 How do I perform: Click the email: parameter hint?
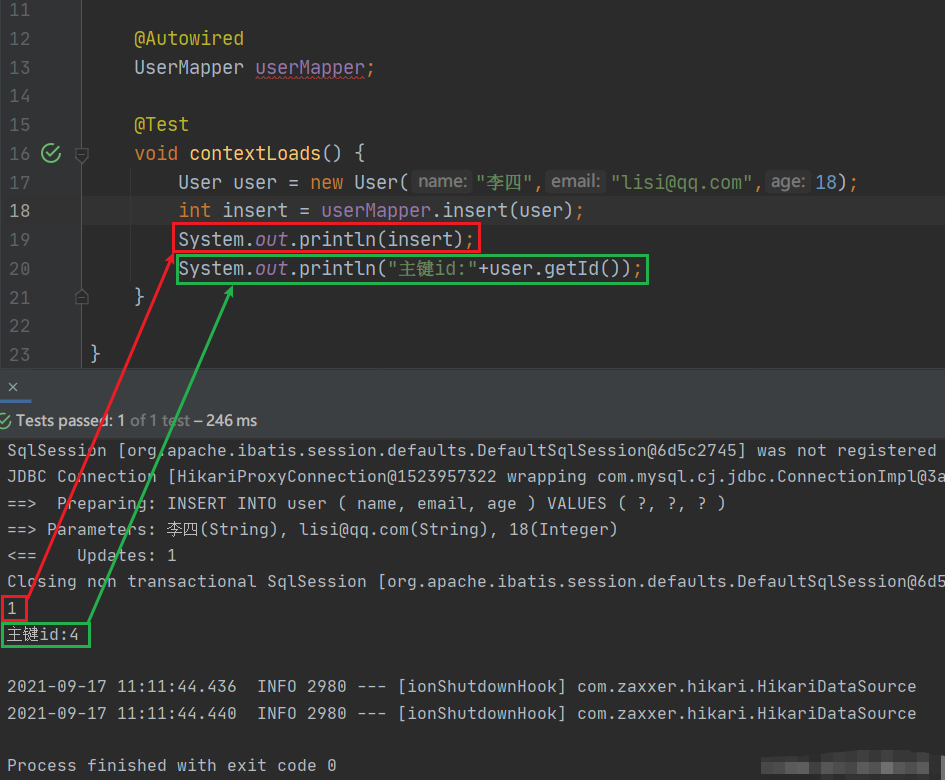[576, 181]
